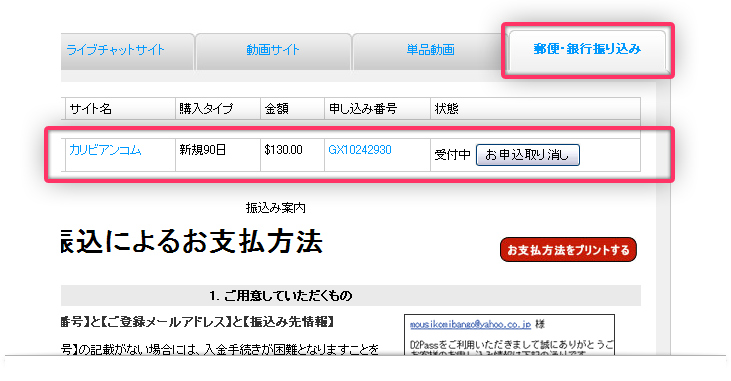The width and height of the screenshot is (731, 381).
Task: Cancel application with お申込取り消し button
Action: 527,155
